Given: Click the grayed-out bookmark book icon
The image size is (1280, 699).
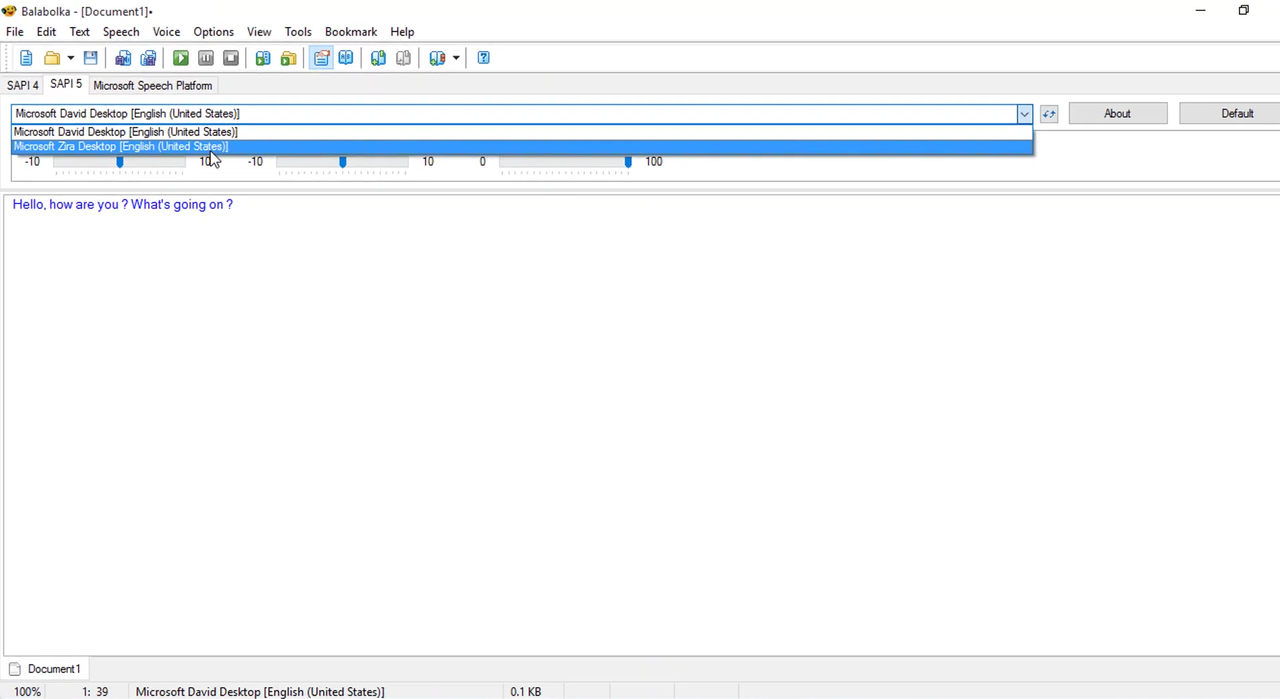Looking at the screenshot, I should coord(403,58).
